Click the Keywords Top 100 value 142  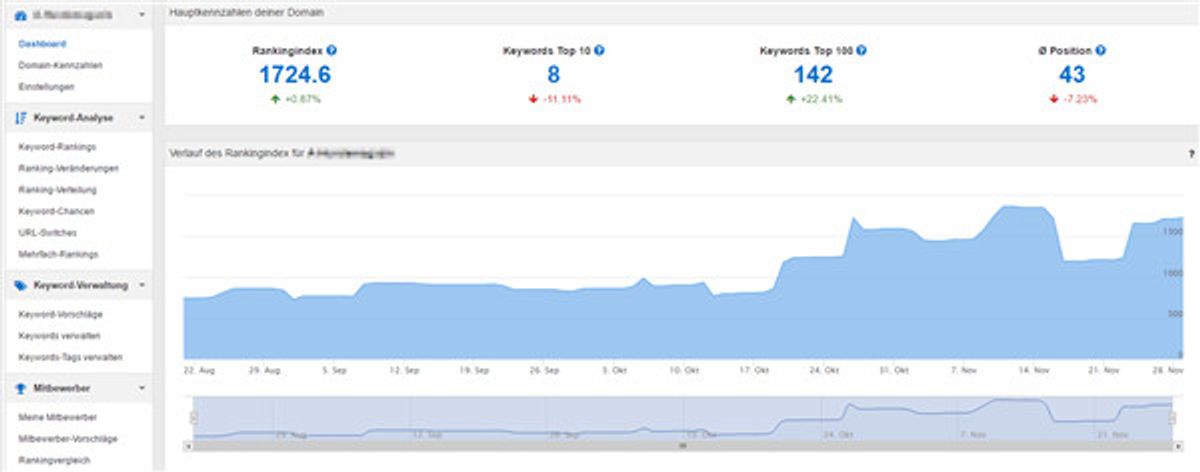[x=813, y=75]
